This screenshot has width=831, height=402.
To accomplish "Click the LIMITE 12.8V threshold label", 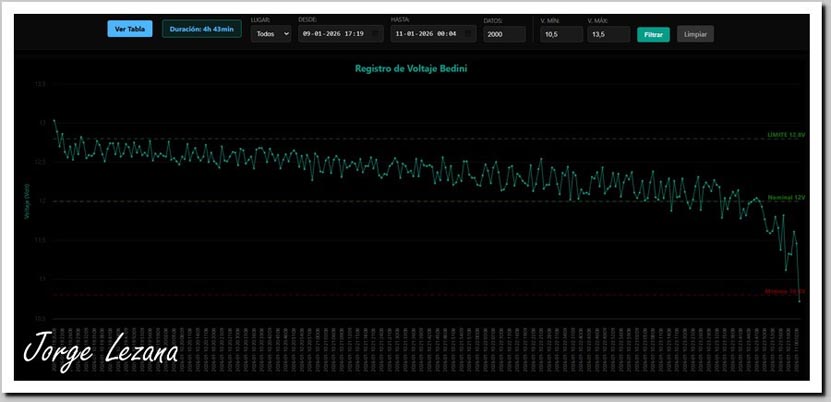I will (x=786, y=134).
